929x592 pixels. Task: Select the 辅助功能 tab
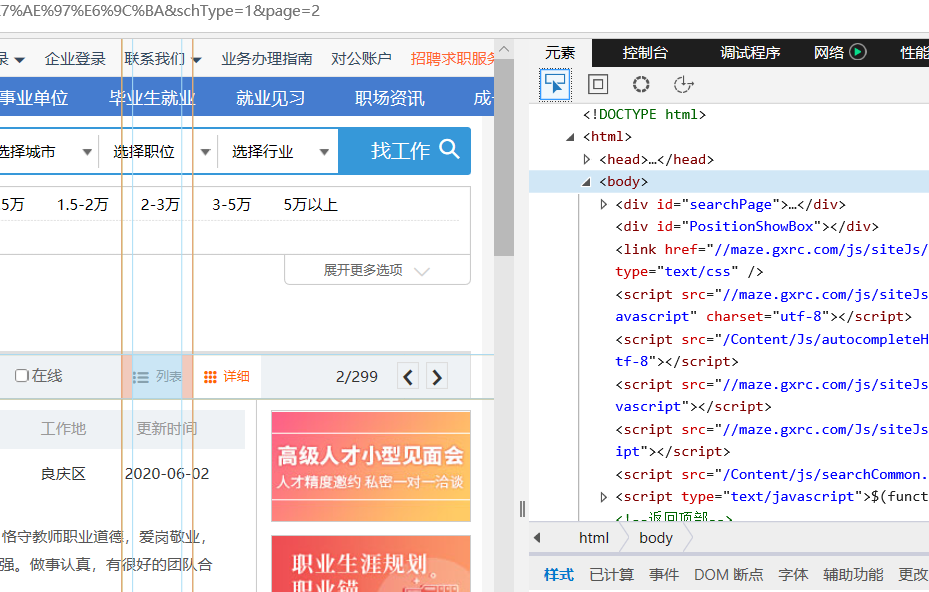pyautogui.click(x=853, y=575)
